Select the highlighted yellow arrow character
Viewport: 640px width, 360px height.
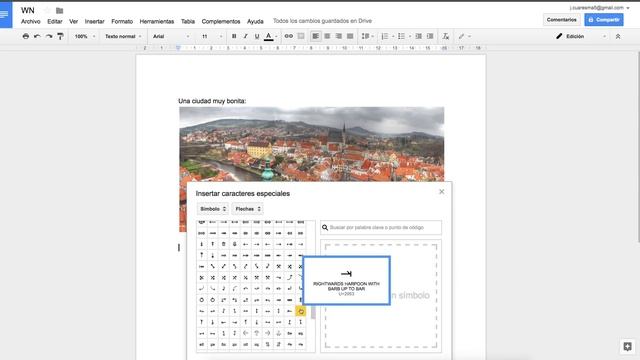[x=301, y=311]
